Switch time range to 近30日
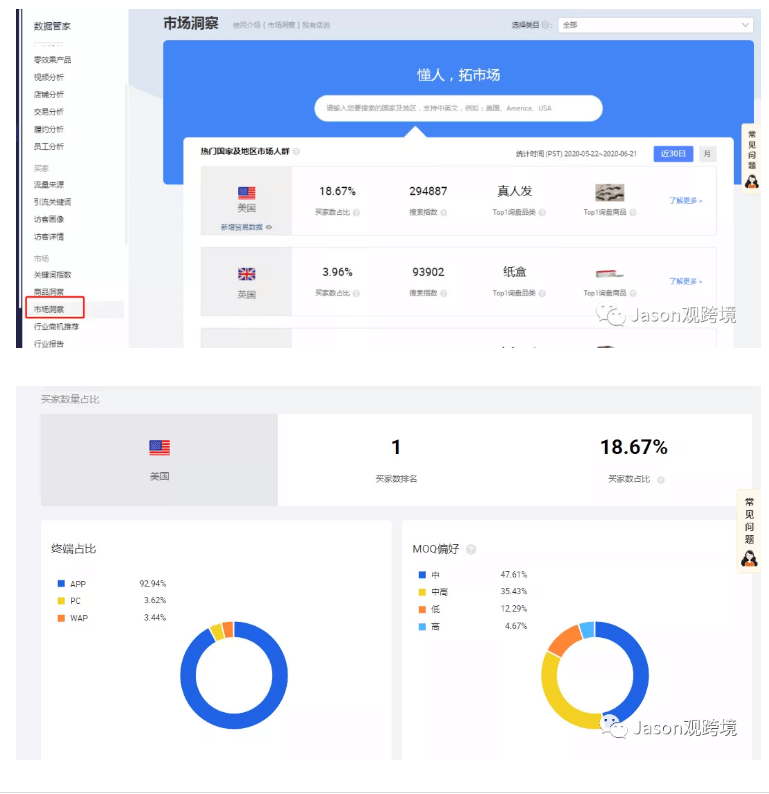The image size is (769, 794). click(x=673, y=153)
